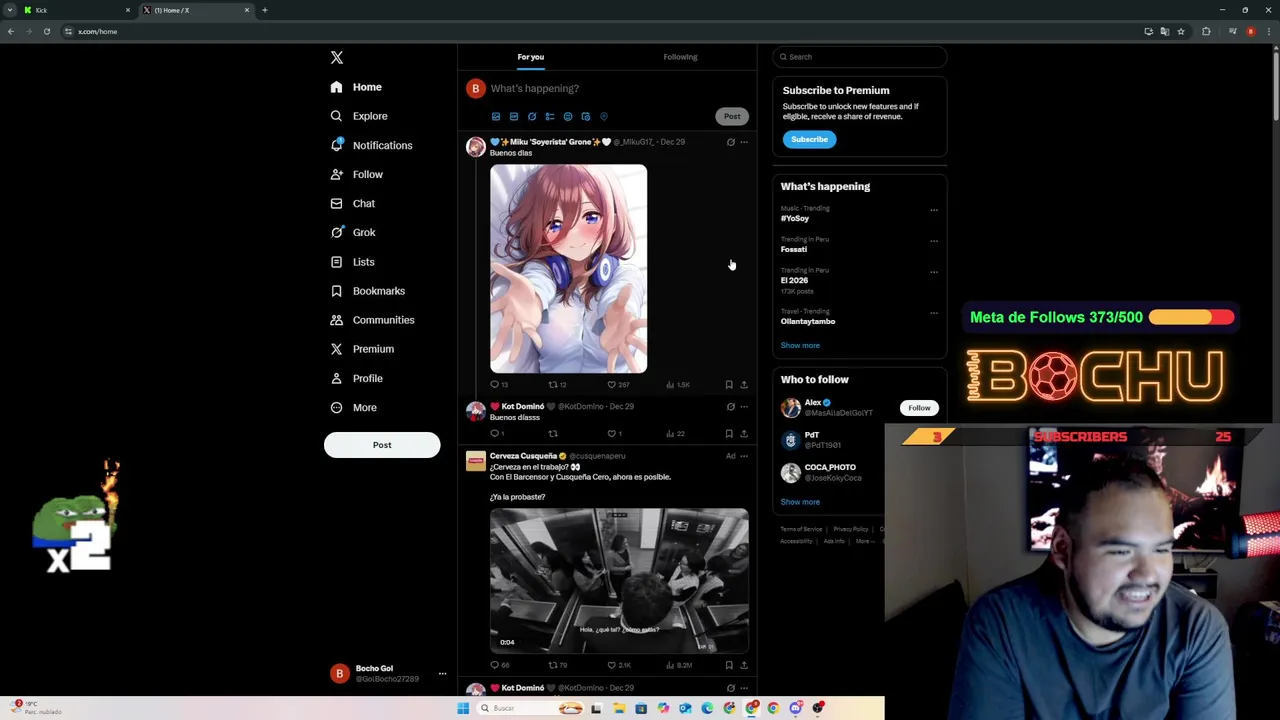Like the Miku Soyerista post

[617, 384]
